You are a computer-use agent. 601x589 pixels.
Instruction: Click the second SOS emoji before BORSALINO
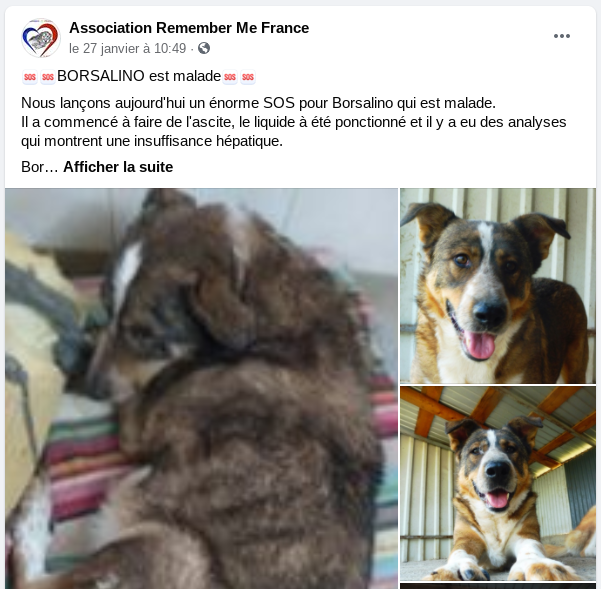pos(48,77)
